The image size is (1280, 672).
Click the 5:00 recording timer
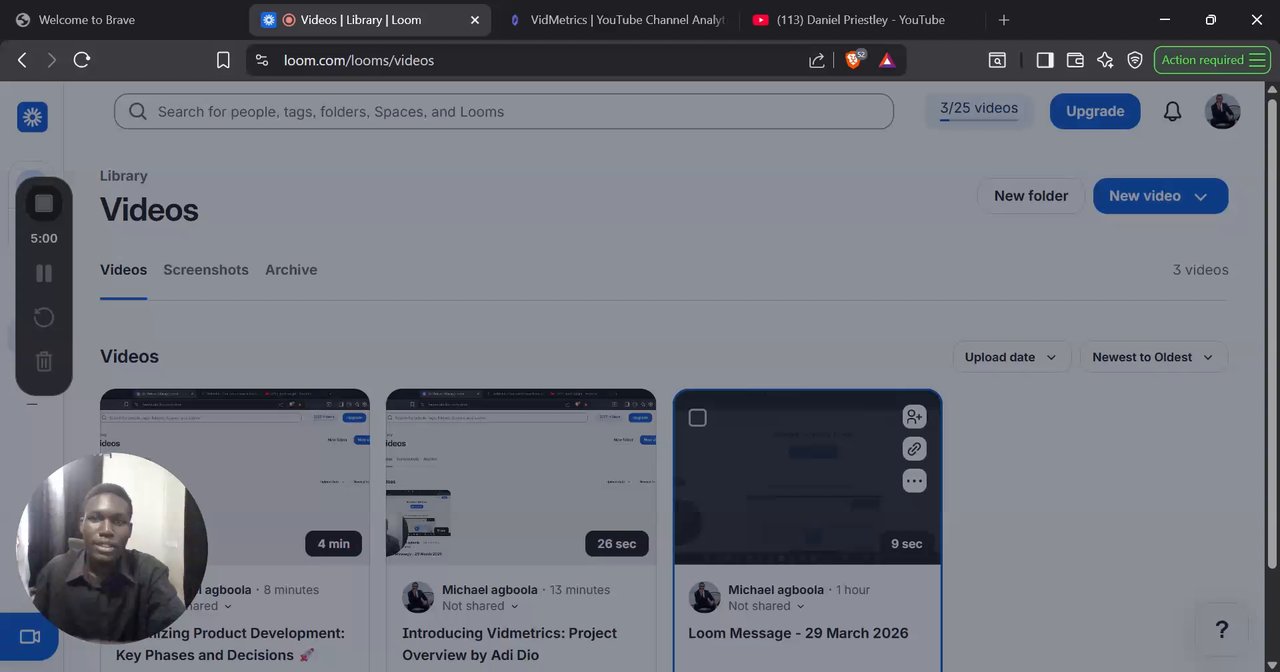[x=44, y=239]
